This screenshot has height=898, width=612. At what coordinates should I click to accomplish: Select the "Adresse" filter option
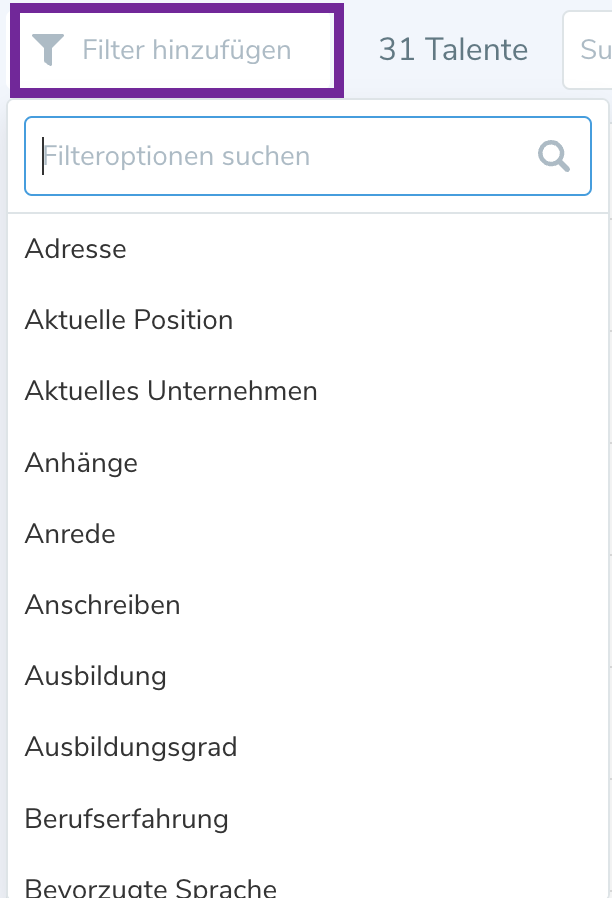point(76,249)
